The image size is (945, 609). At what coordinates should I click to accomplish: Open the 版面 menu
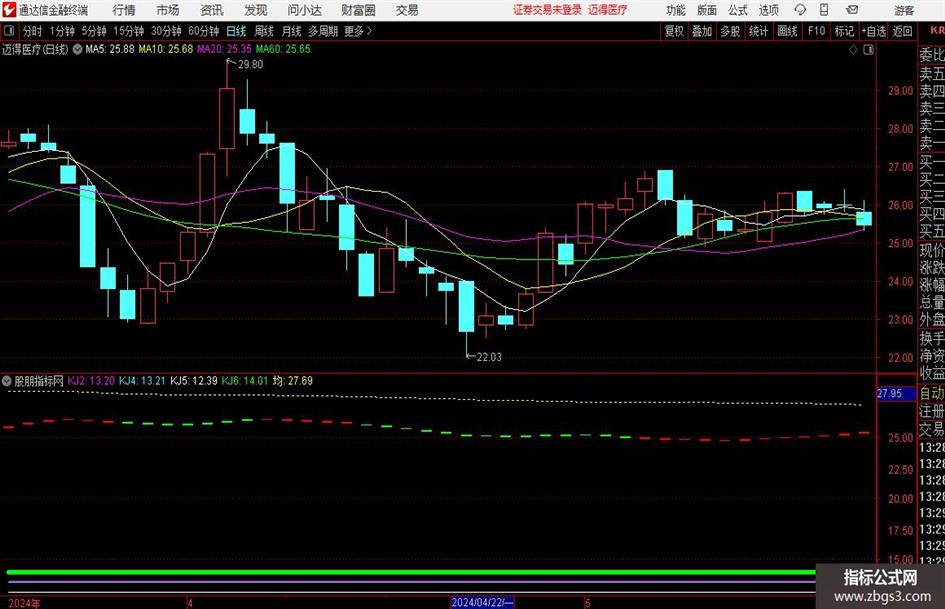click(706, 10)
